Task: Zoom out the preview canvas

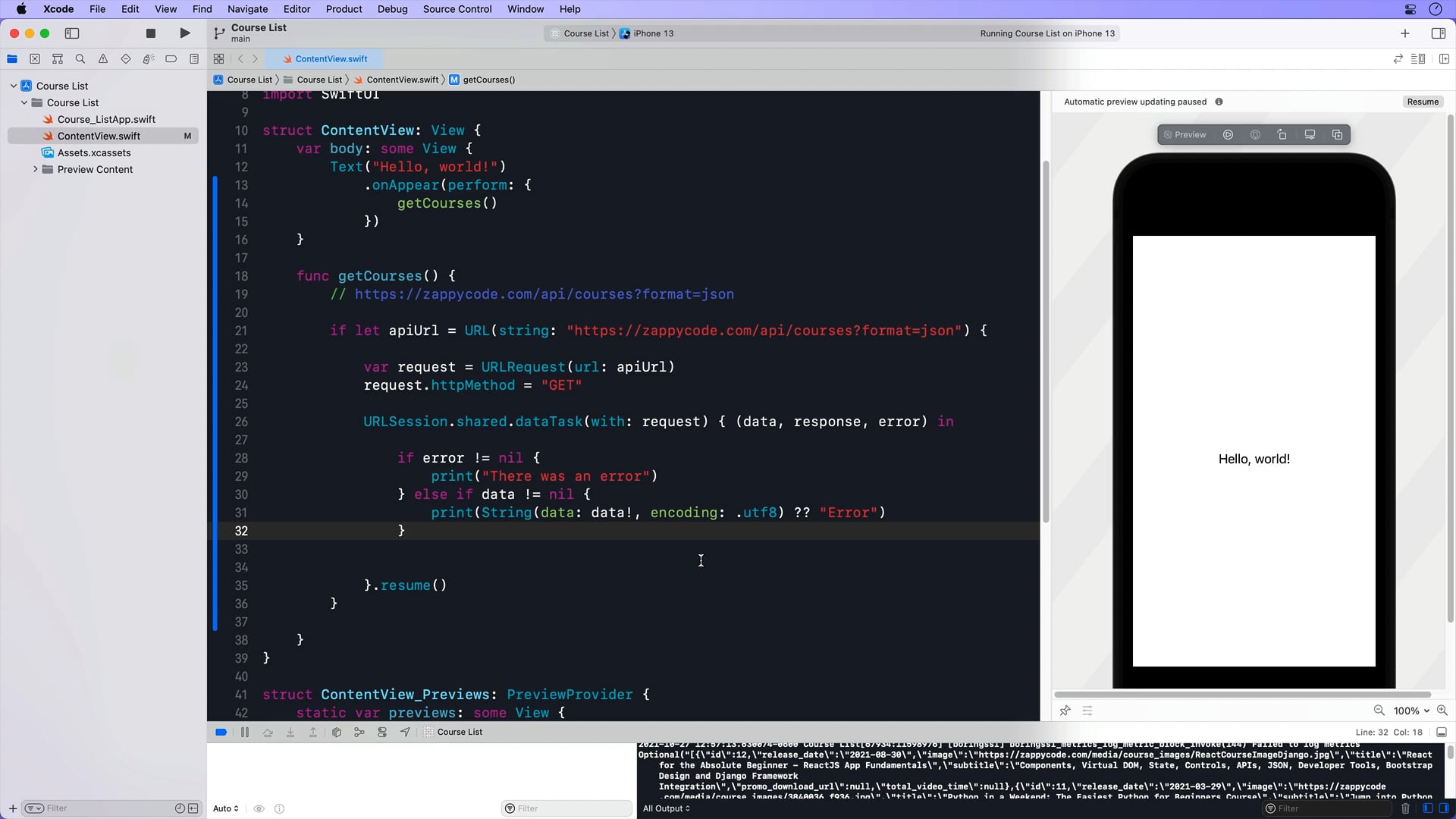Action: click(1379, 711)
